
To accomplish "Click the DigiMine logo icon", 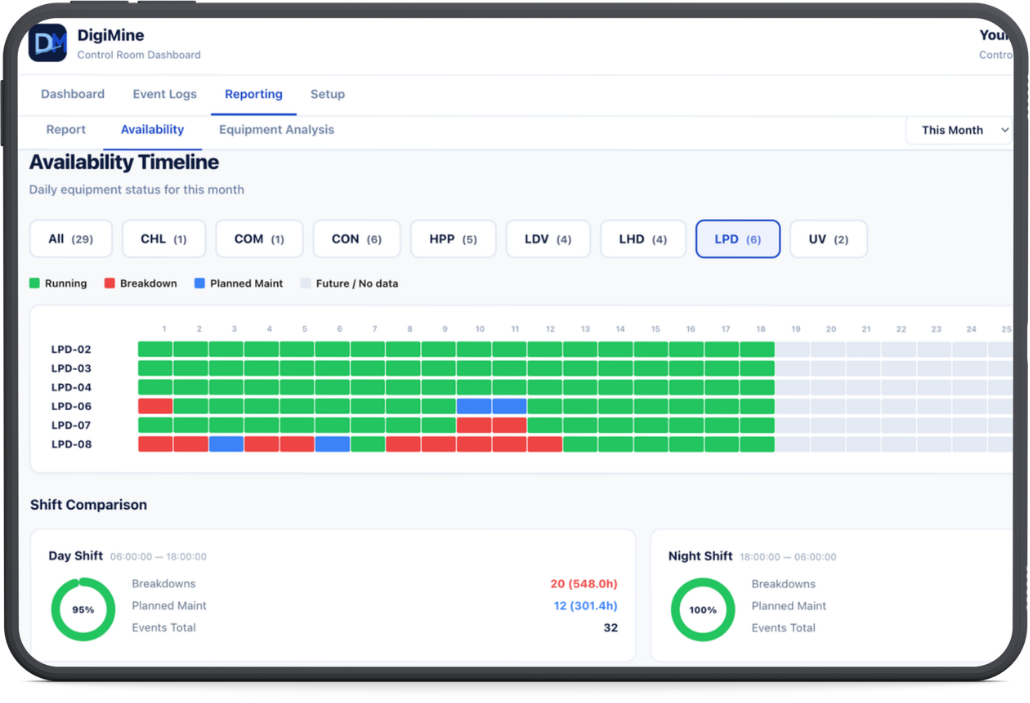I will pos(48,43).
